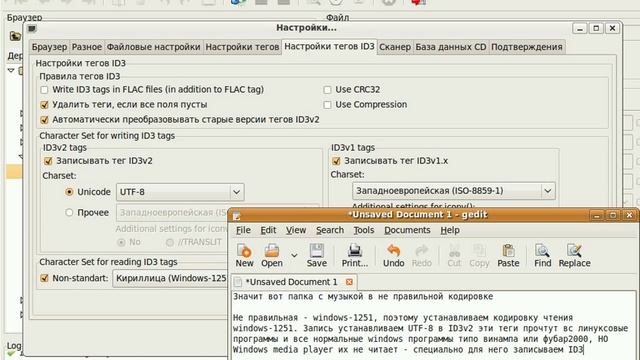Image resolution: width=640 pixels, height=360 pixels.
Task: Click the gedit window icon in titlebar
Action: pos(236,216)
